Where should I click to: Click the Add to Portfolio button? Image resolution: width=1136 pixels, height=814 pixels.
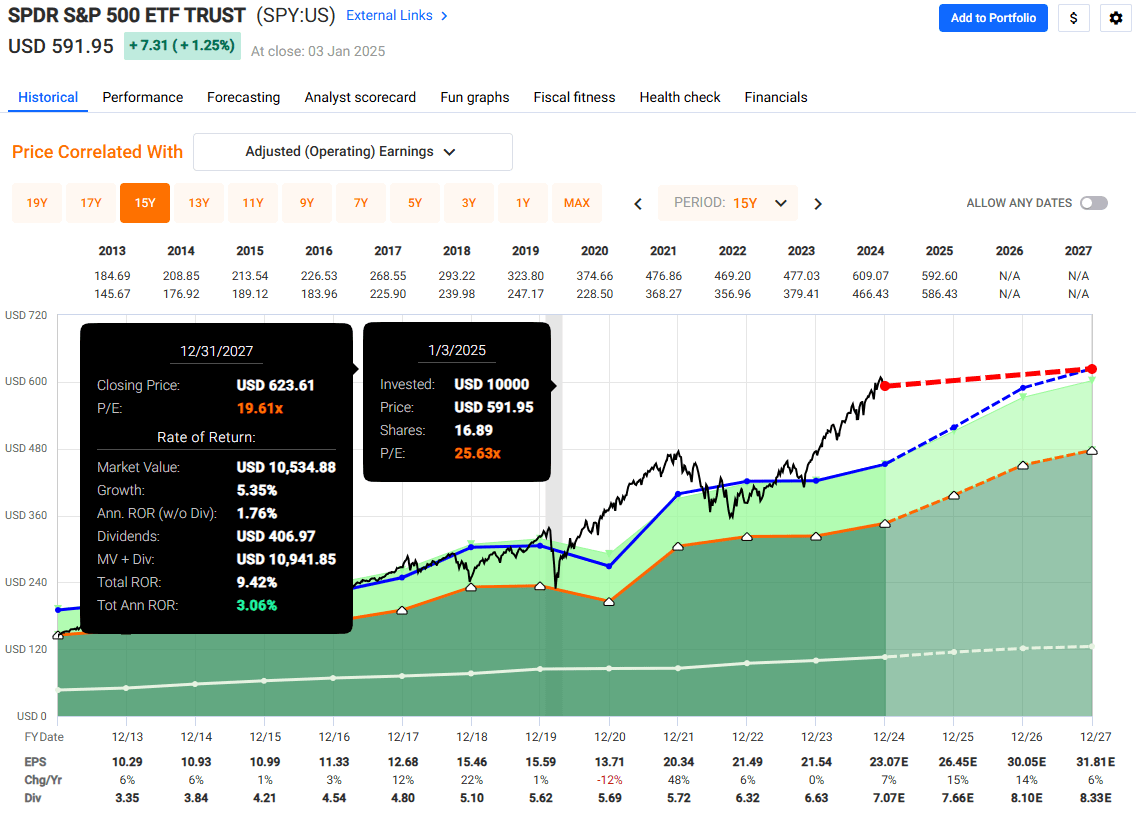pyautogui.click(x=993, y=18)
